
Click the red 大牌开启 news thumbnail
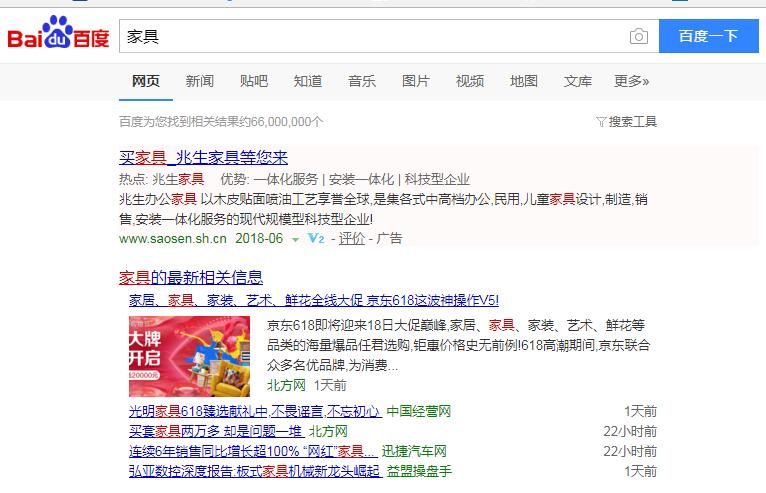click(x=190, y=356)
